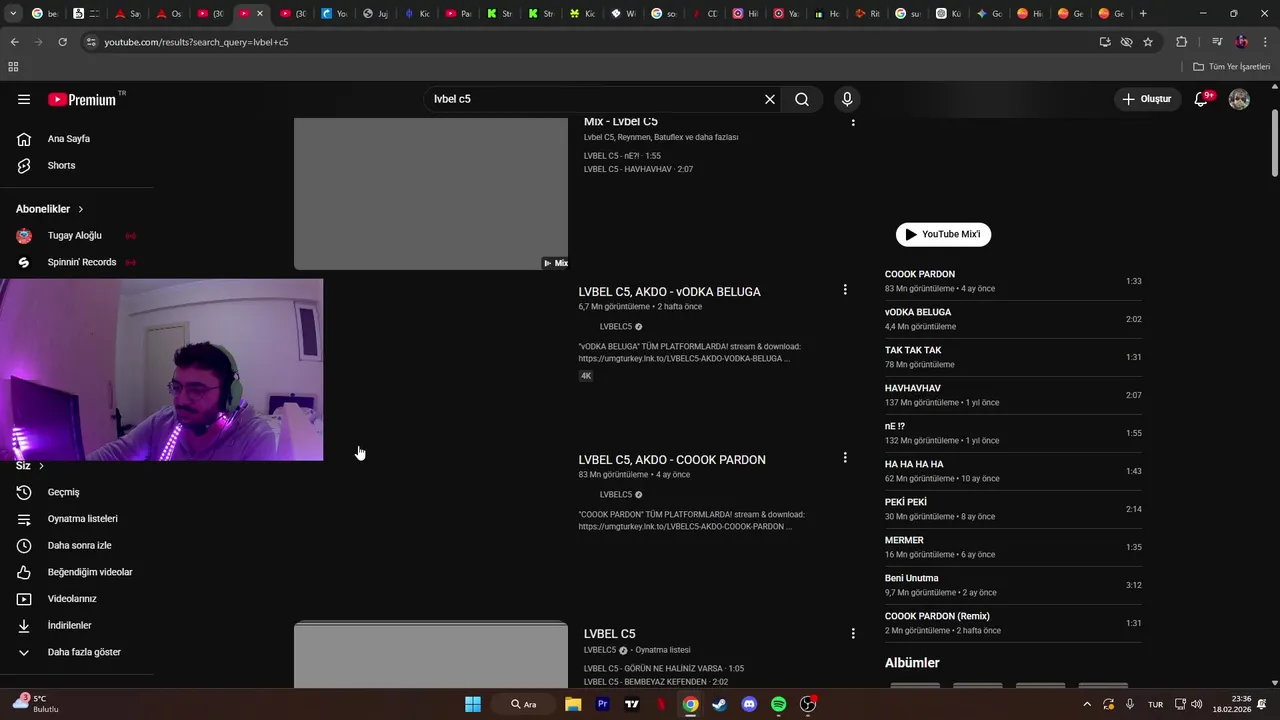Play COOOK PARDON 1:33 in side list
This screenshot has height=720, width=1280.
coord(1013,281)
